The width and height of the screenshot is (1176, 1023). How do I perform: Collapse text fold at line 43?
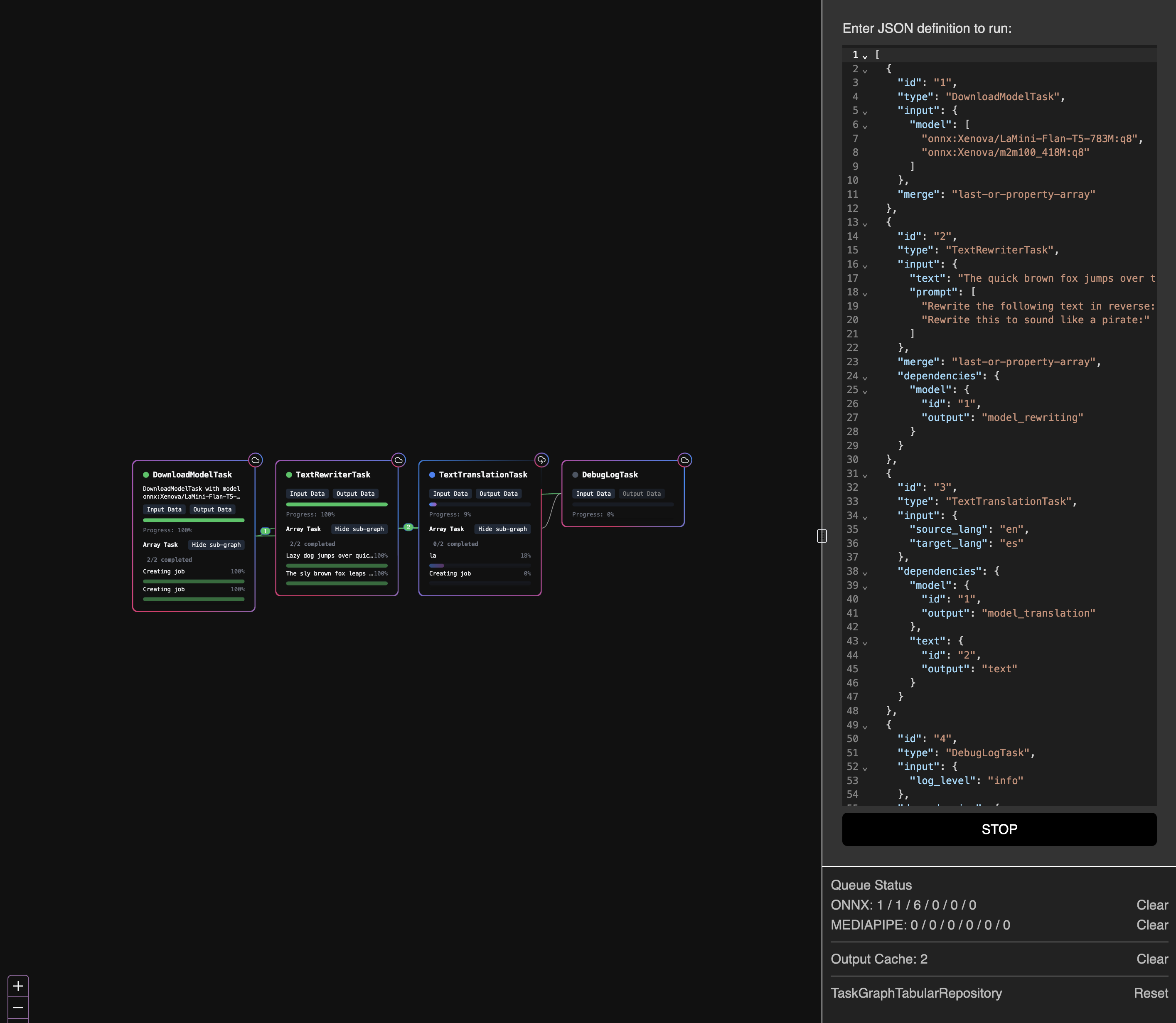click(x=865, y=642)
